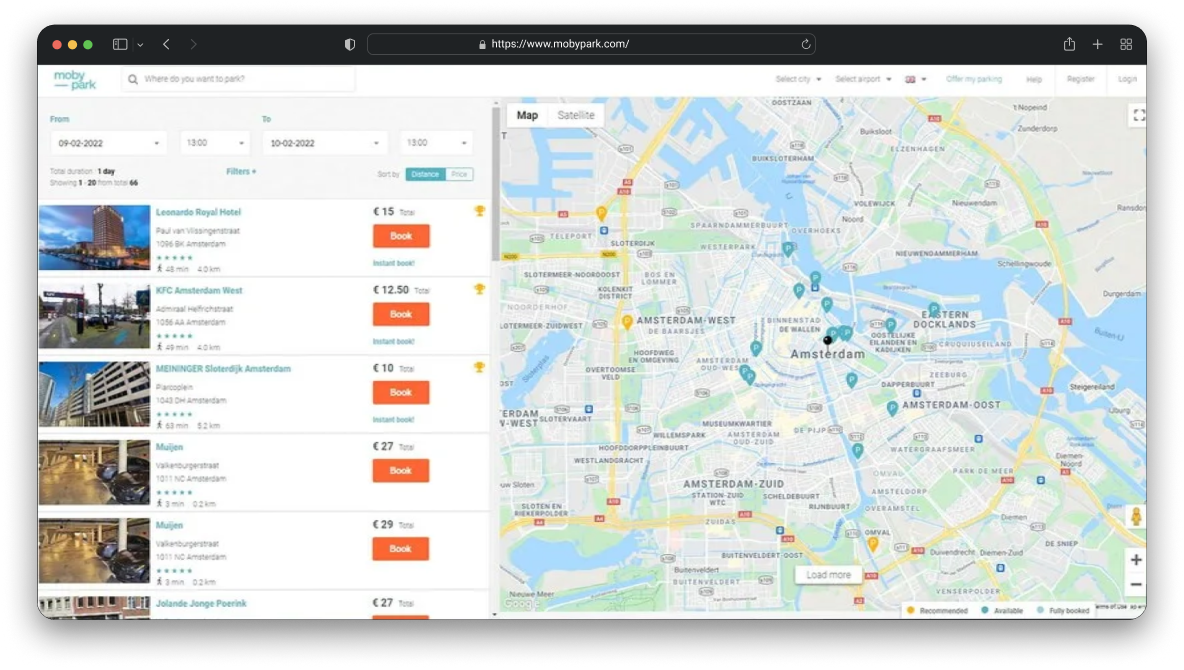Click the Safari address bar URL
Image resolution: width=1184 pixels, height=670 pixels.
[x=560, y=45]
